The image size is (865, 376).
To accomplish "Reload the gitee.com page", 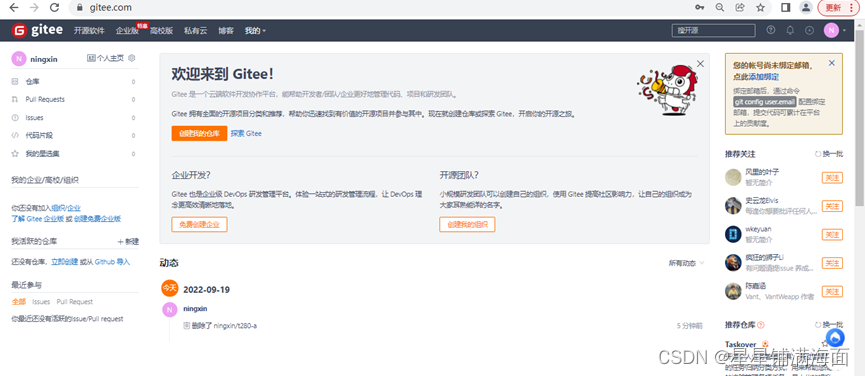I will point(54,8).
